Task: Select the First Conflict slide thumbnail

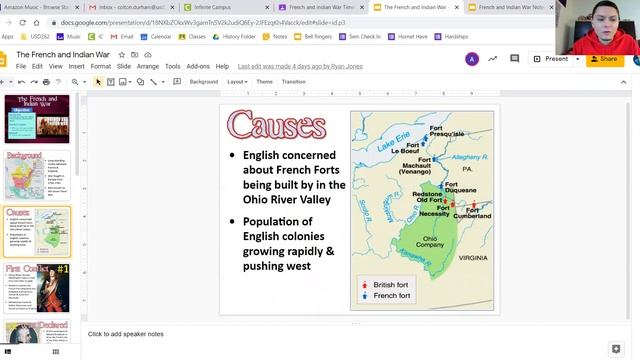Action: point(37,288)
